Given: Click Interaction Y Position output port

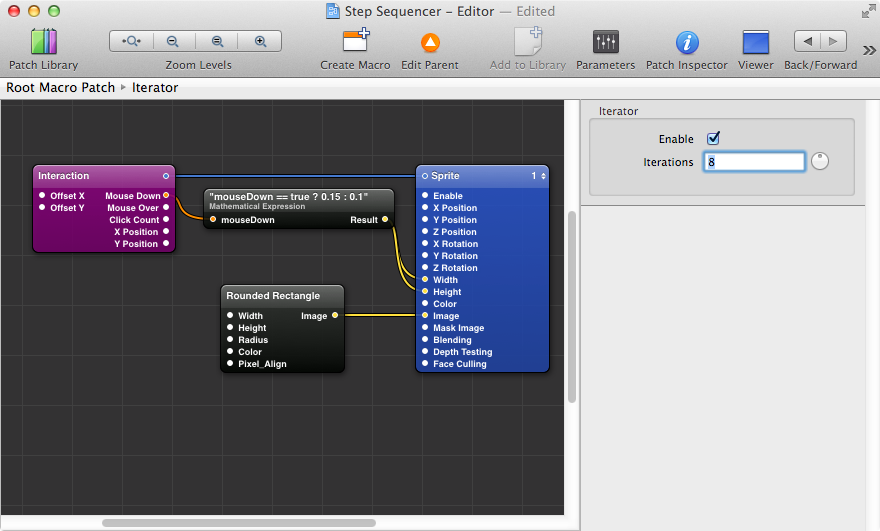Looking at the screenshot, I should point(166,244).
